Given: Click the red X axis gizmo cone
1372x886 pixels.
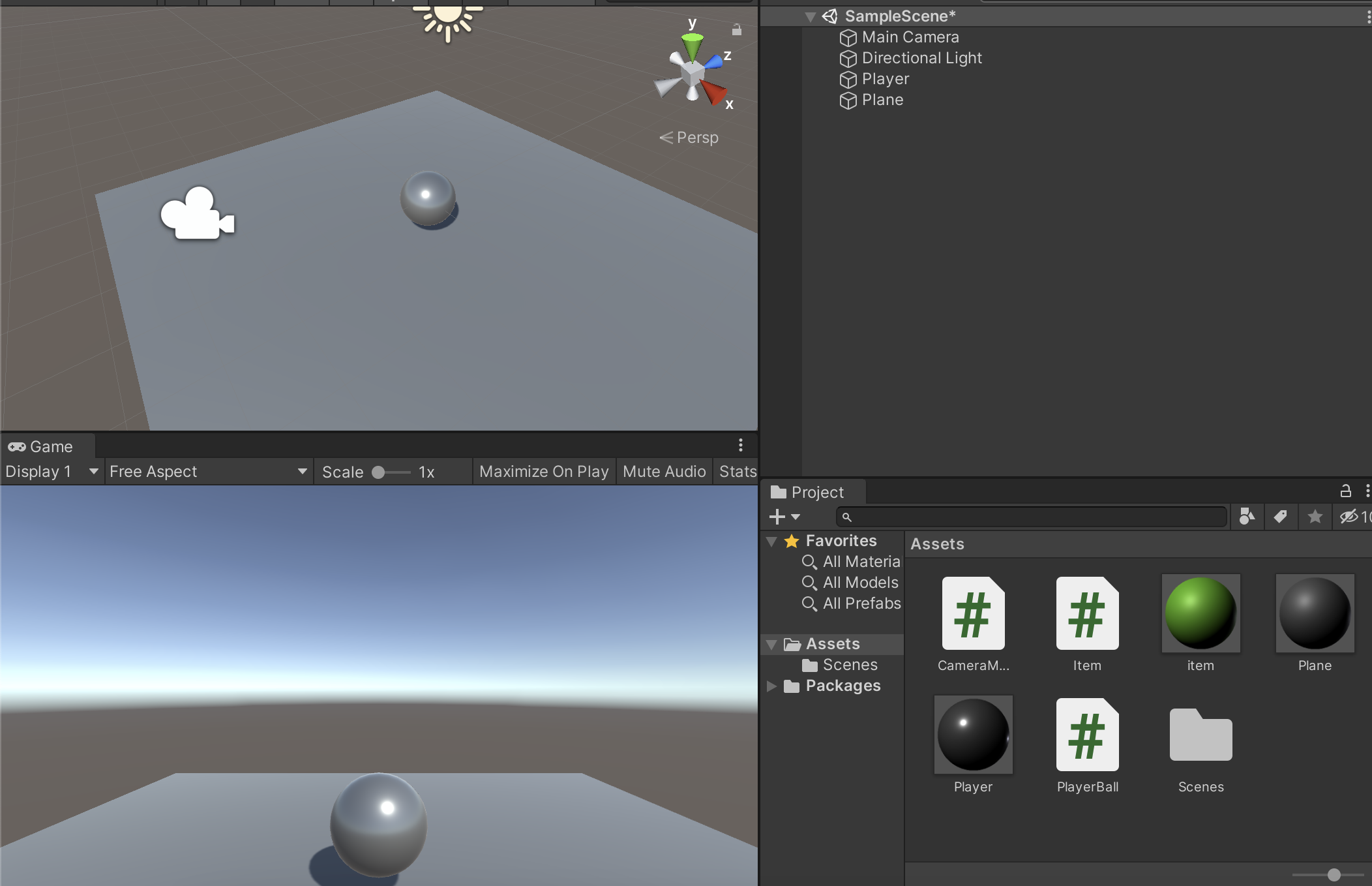Looking at the screenshot, I should pos(714,93).
